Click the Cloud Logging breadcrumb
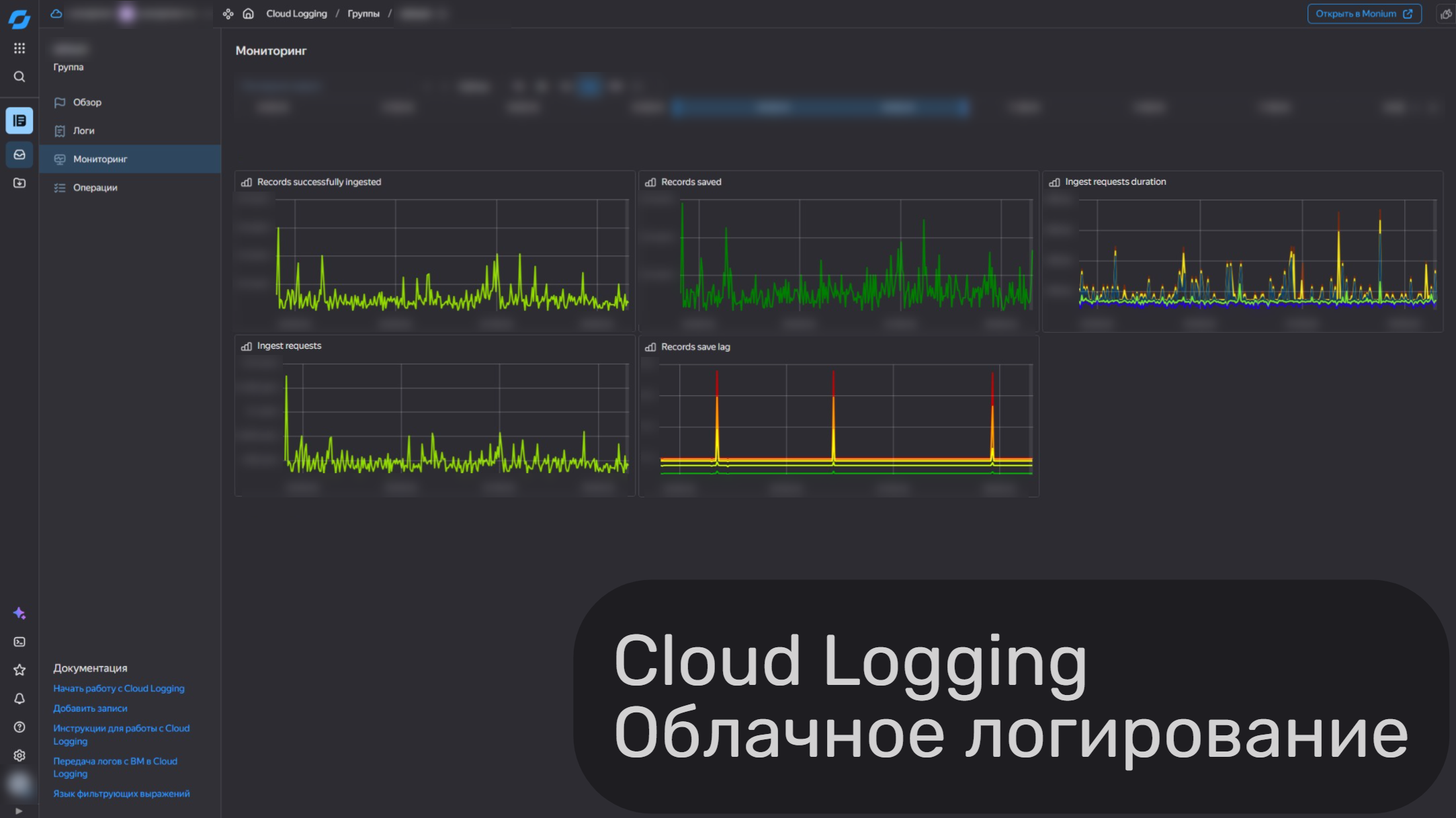Image resolution: width=1456 pixels, height=818 pixels. point(296,13)
